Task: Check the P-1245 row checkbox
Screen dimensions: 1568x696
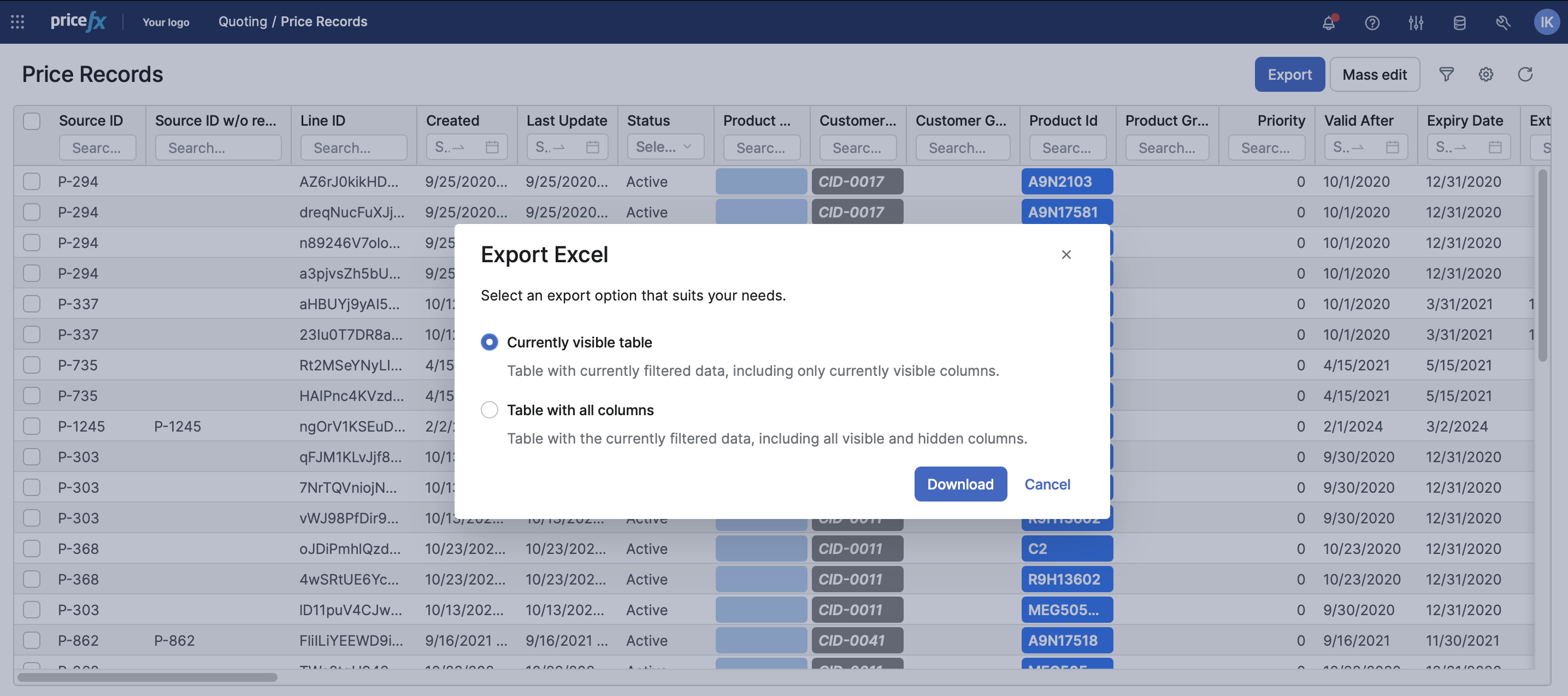Action: point(32,426)
